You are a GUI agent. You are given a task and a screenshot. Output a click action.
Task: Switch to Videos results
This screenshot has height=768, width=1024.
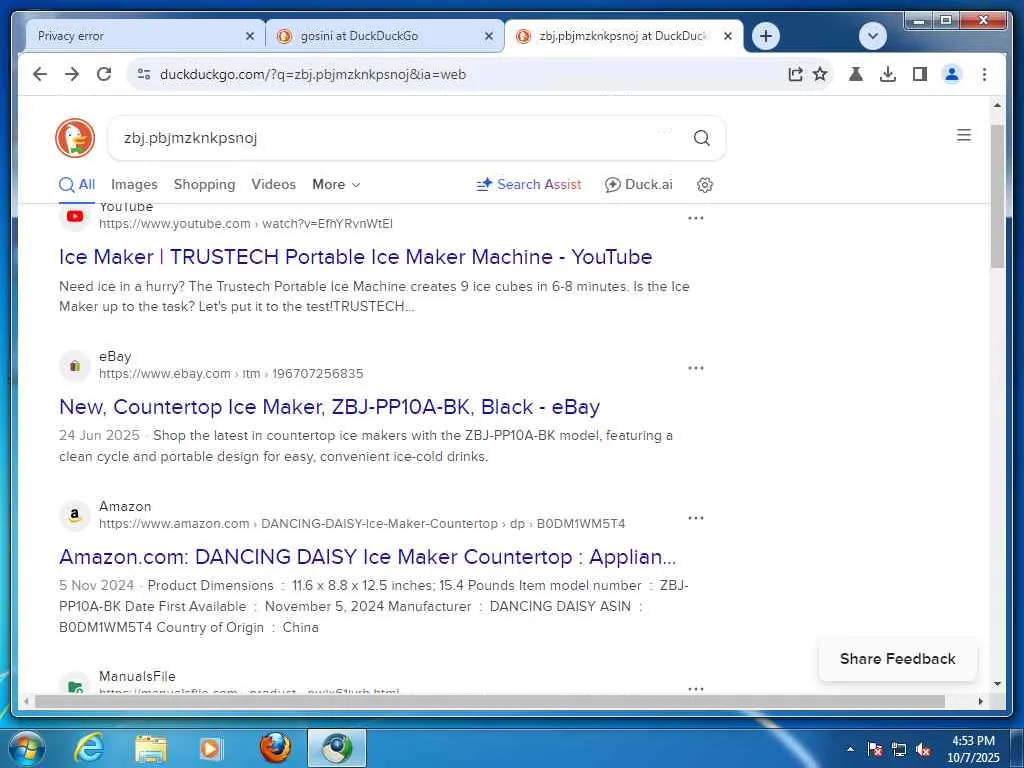[274, 185]
